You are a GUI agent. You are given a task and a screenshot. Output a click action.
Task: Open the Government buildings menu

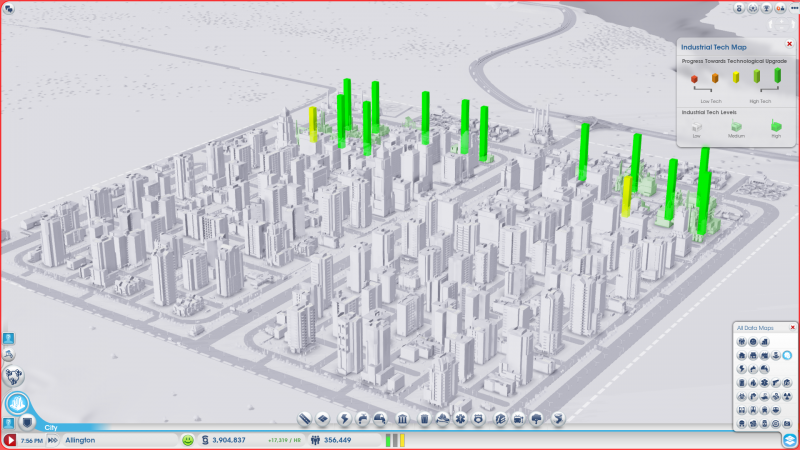(402, 419)
